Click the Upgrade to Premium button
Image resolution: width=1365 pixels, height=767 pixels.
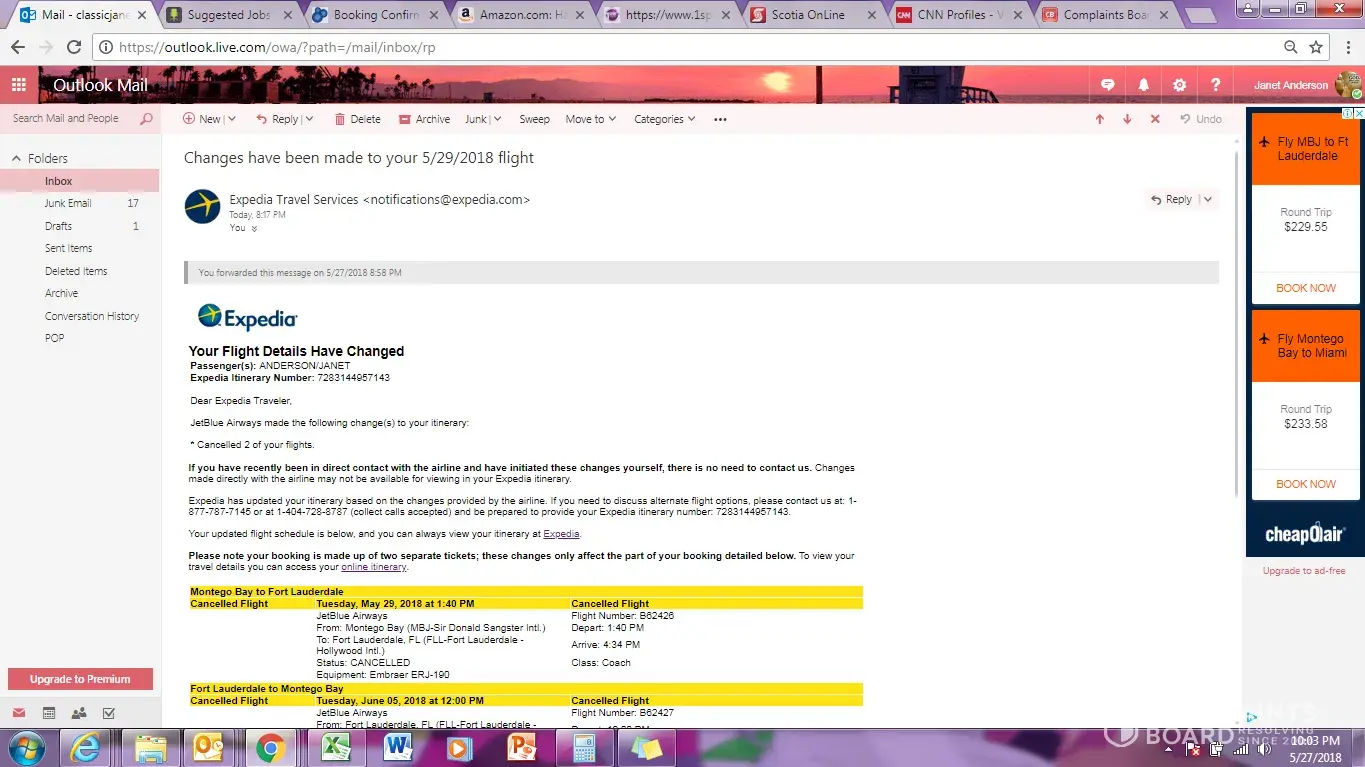coord(80,679)
